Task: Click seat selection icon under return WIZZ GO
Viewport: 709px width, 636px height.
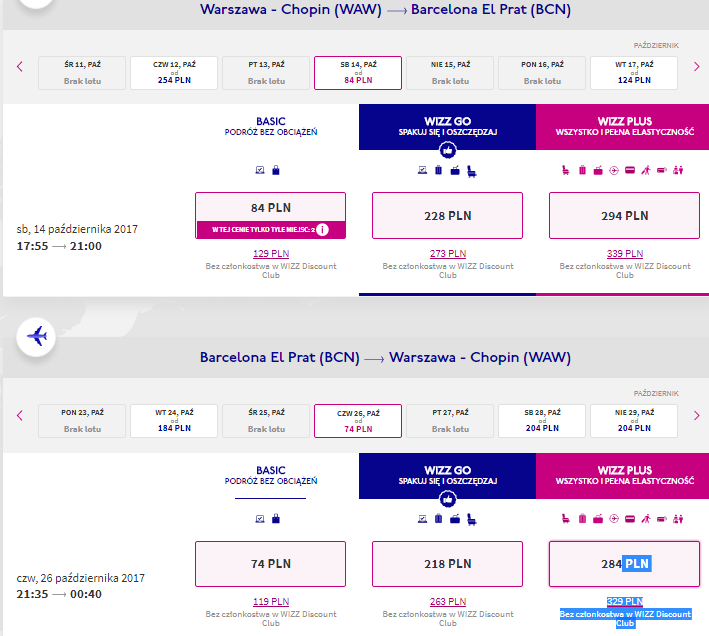Action: point(472,519)
